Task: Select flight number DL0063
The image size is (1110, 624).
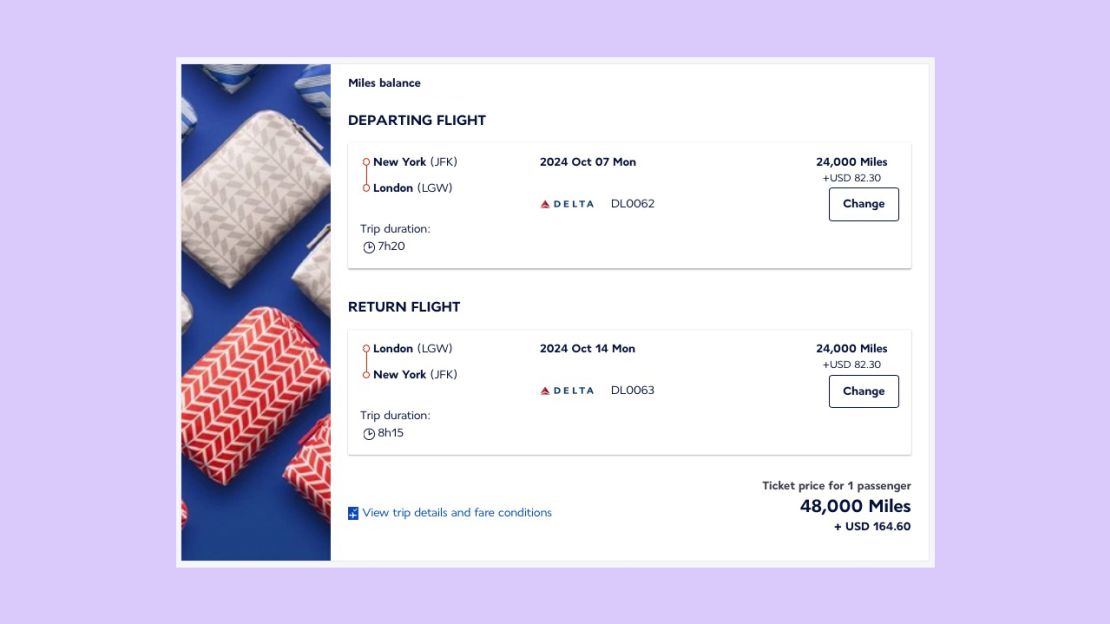Action: (633, 390)
